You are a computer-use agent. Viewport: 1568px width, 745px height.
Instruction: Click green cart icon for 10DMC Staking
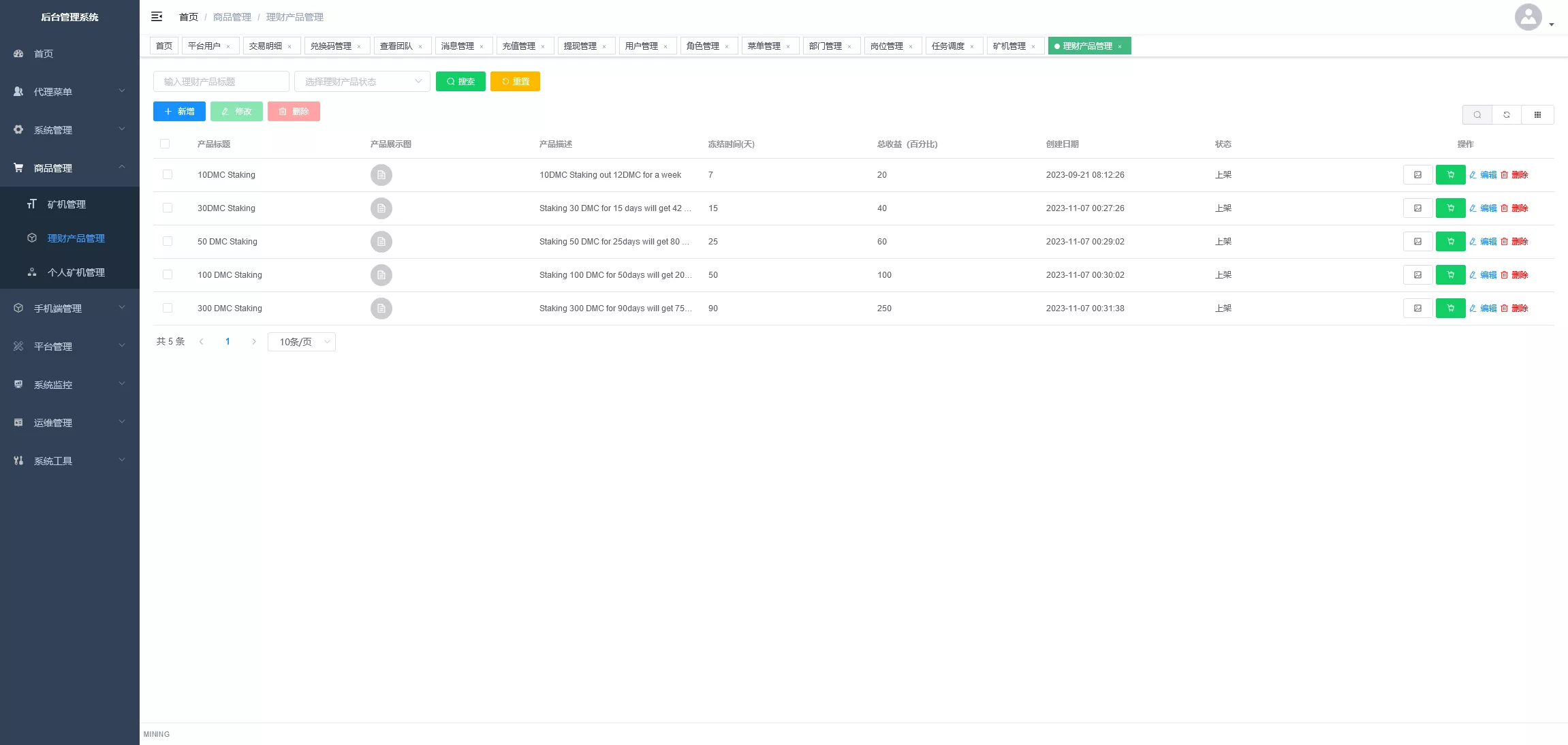click(x=1450, y=175)
